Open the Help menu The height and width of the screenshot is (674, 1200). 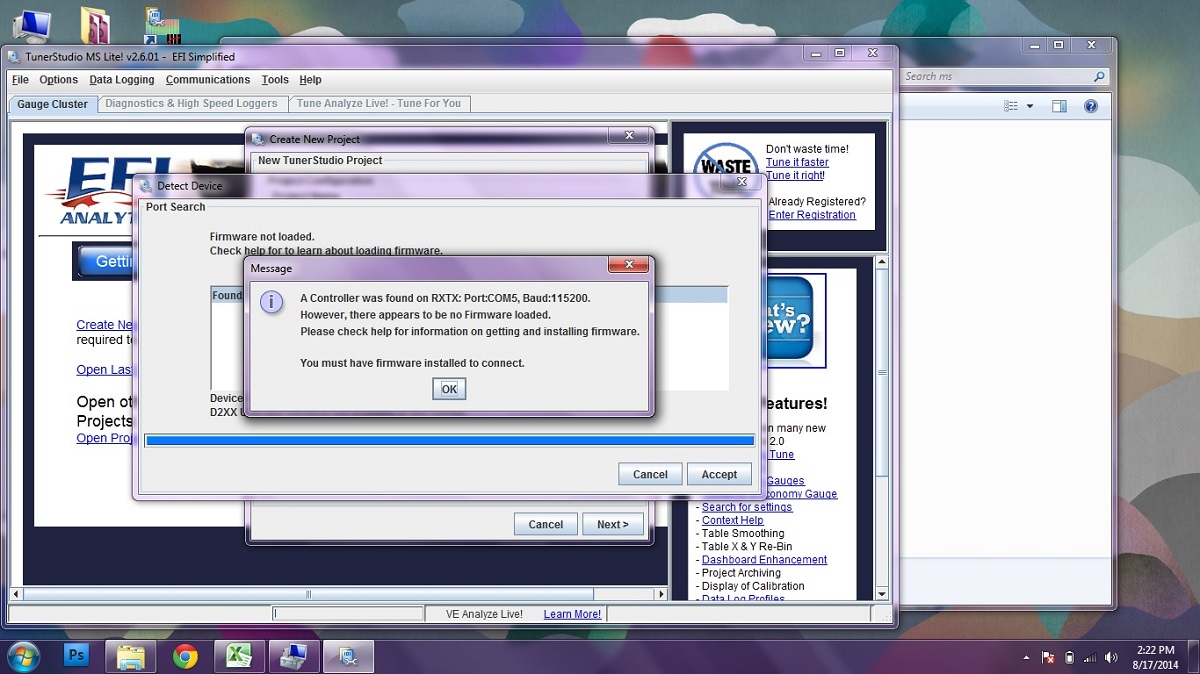point(310,80)
